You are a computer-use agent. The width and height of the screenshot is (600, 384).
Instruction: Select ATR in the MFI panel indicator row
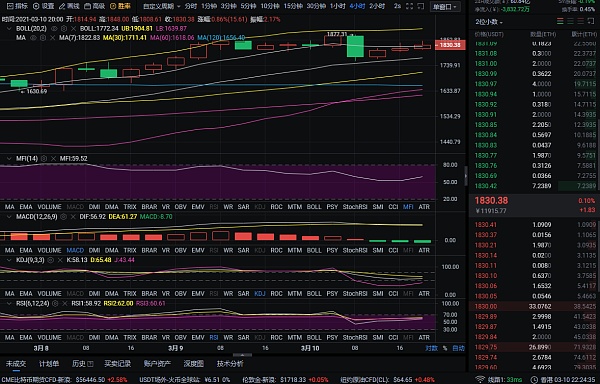pyautogui.click(x=424, y=207)
